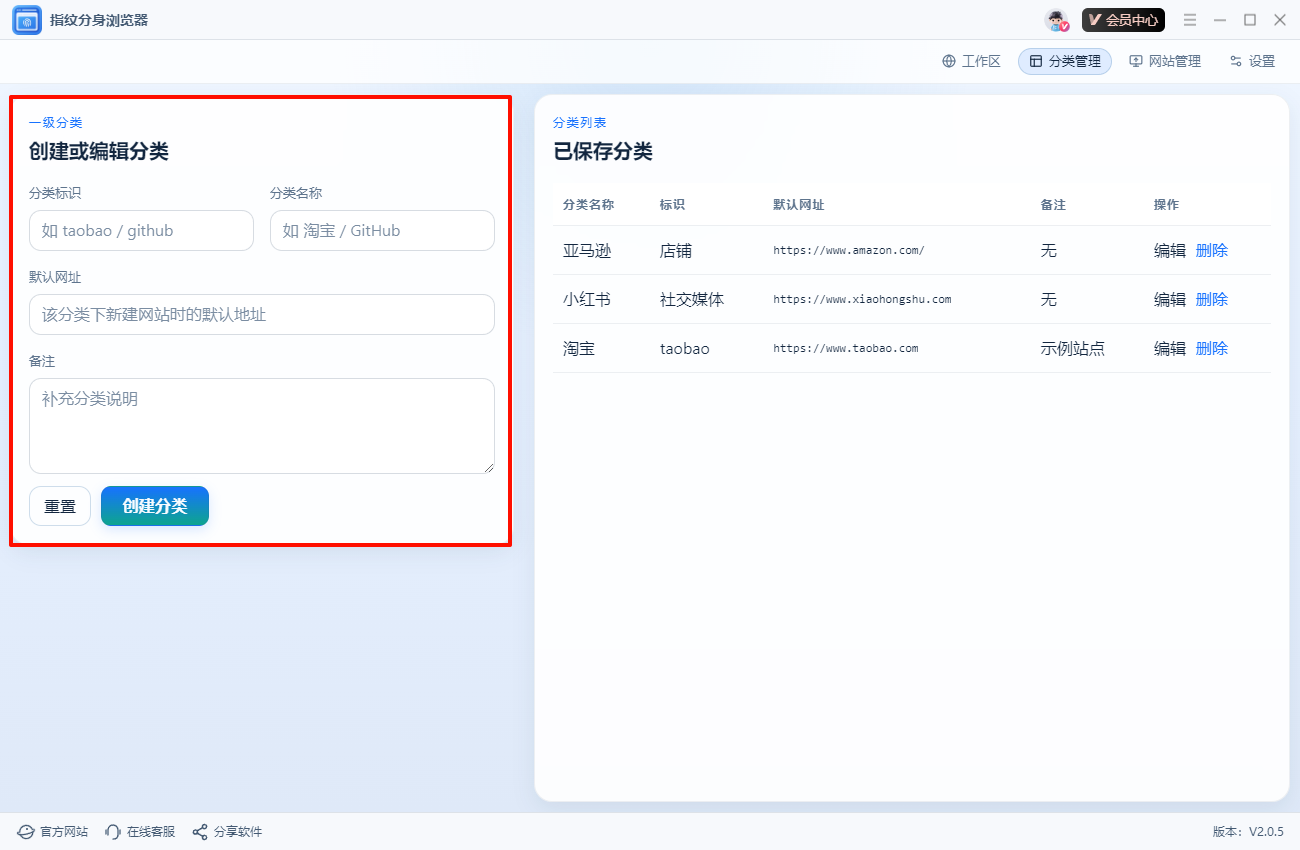Focus the 分类标识 input field

[141, 230]
